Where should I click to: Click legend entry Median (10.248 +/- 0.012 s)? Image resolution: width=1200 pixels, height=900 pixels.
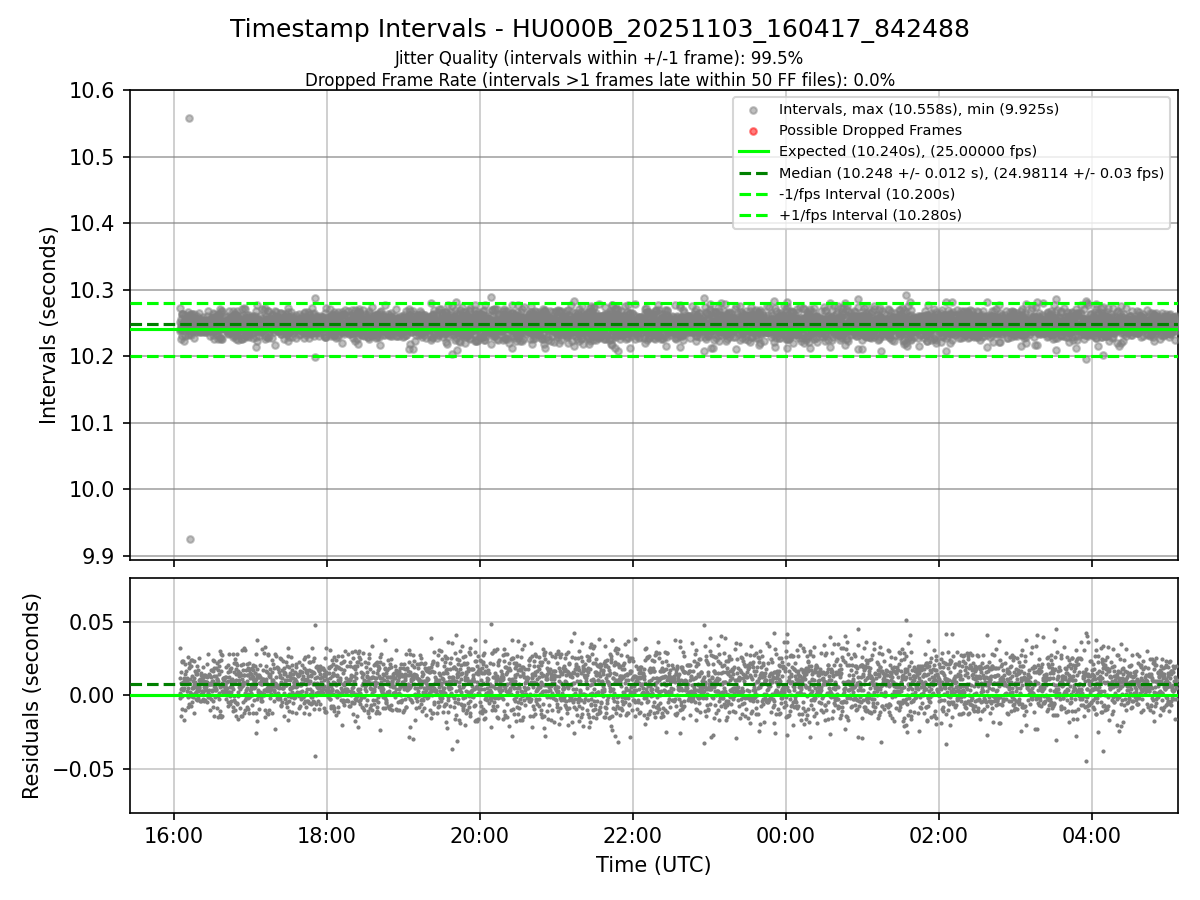pos(971,173)
